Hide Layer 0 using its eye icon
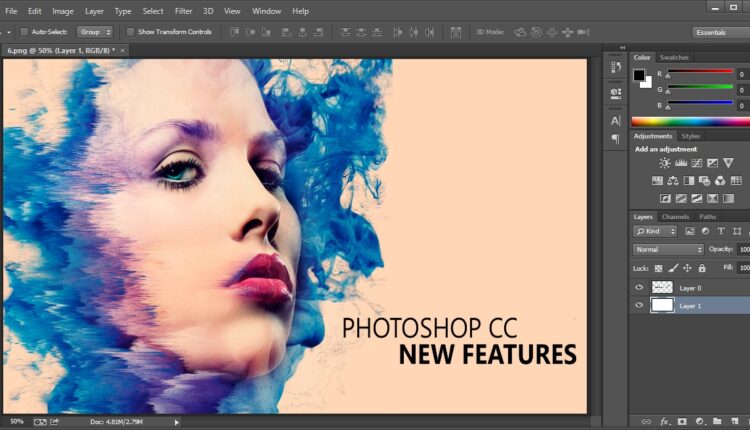Image resolution: width=750 pixels, height=430 pixels. [639, 288]
